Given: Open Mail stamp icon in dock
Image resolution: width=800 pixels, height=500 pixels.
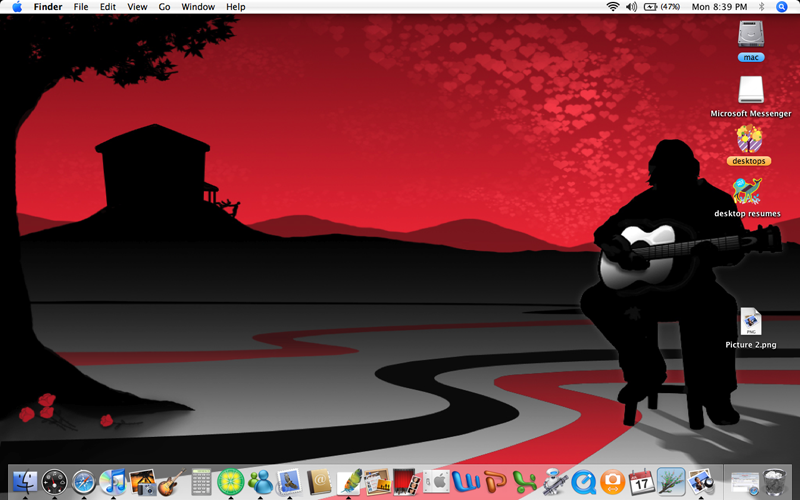Looking at the screenshot, I should (x=289, y=482).
